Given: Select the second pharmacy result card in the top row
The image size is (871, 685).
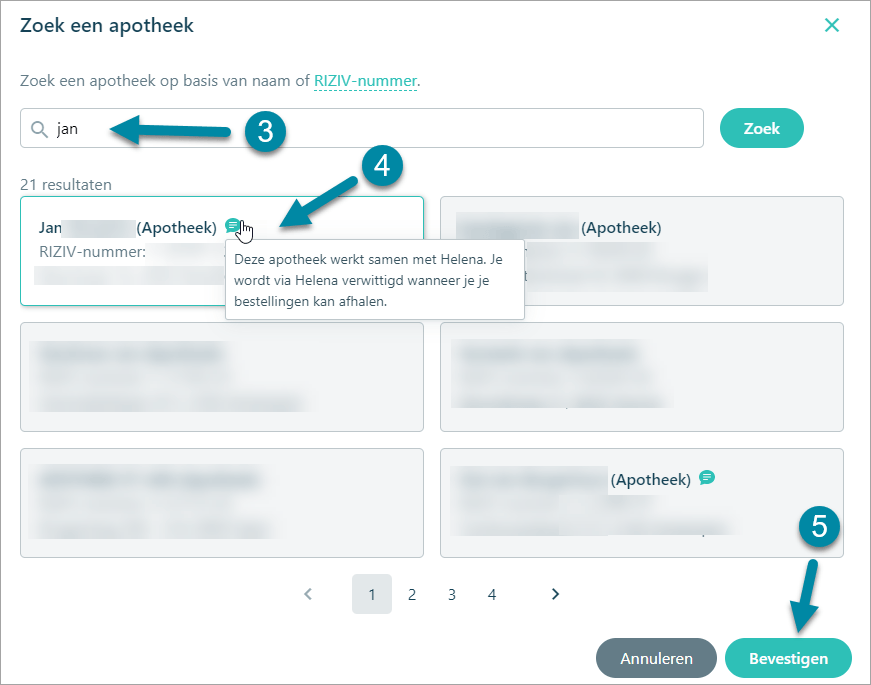Looking at the screenshot, I should (642, 251).
